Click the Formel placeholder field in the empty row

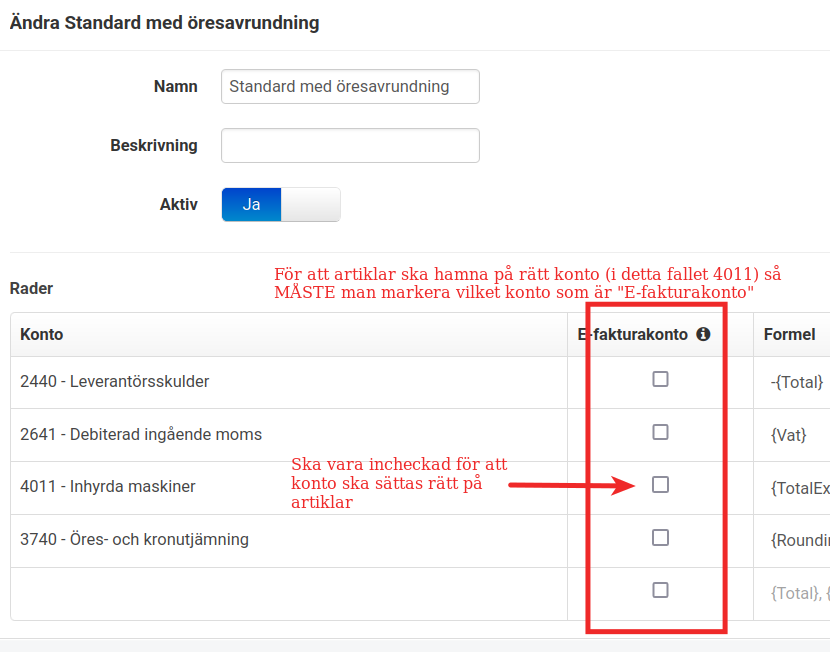[x=799, y=593]
